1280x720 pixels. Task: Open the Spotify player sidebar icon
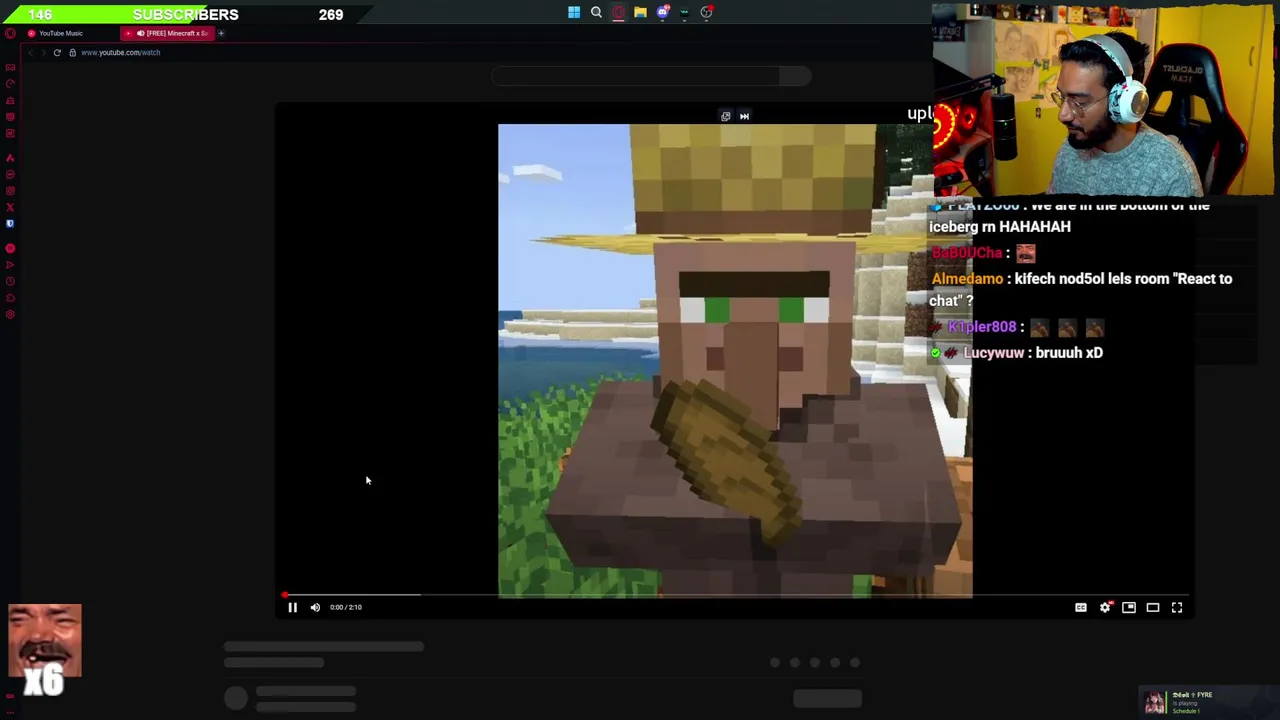(x=10, y=248)
